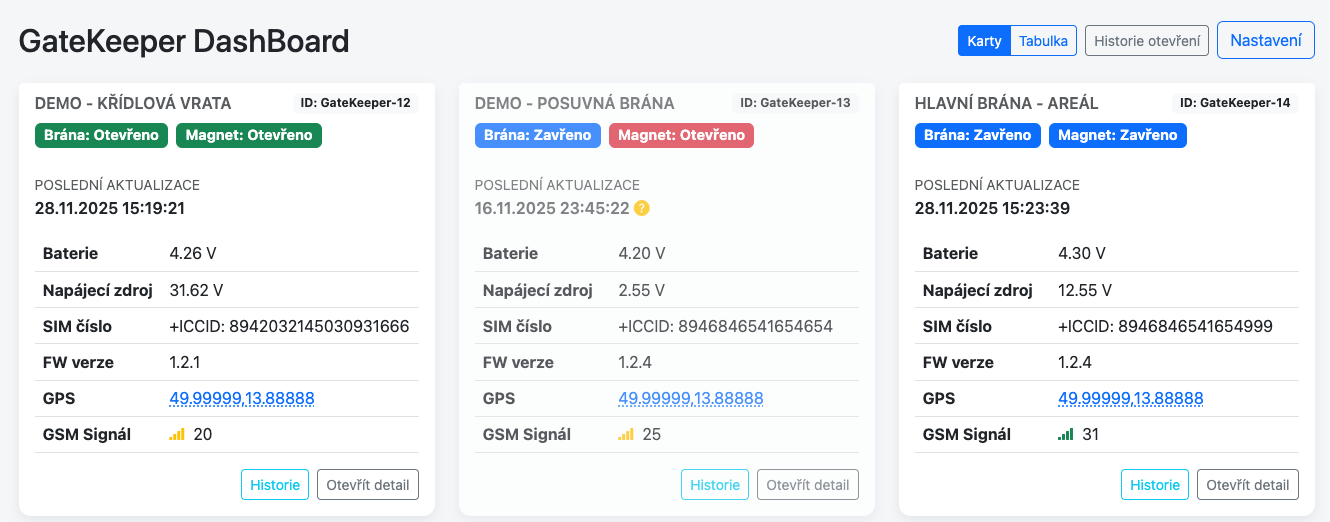Viewport: 1330px width, 522px height.
Task: Show Historie for Demo - Posuvná brána
Action: tap(714, 485)
